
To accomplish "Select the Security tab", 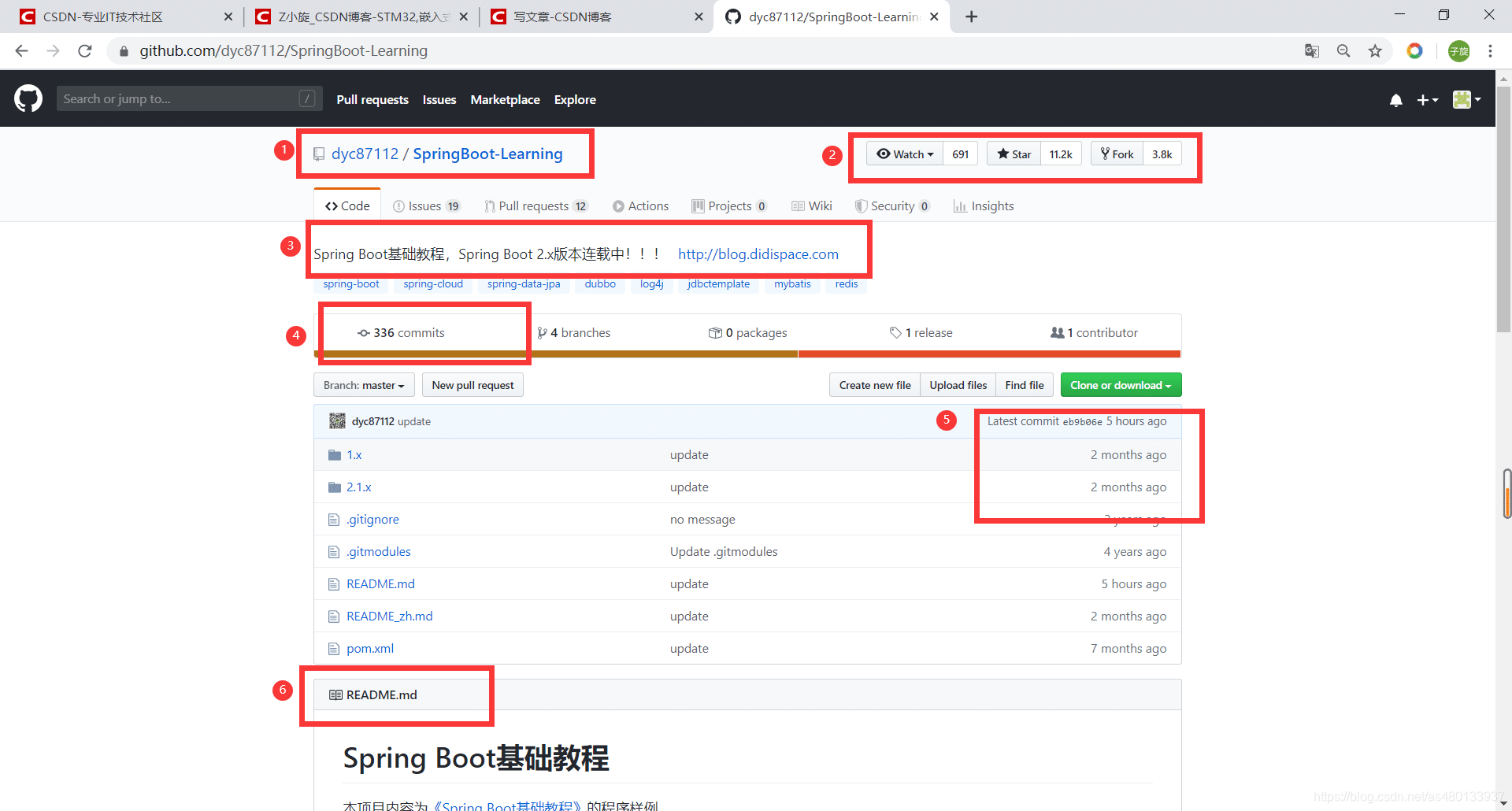I will pos(892,206).
